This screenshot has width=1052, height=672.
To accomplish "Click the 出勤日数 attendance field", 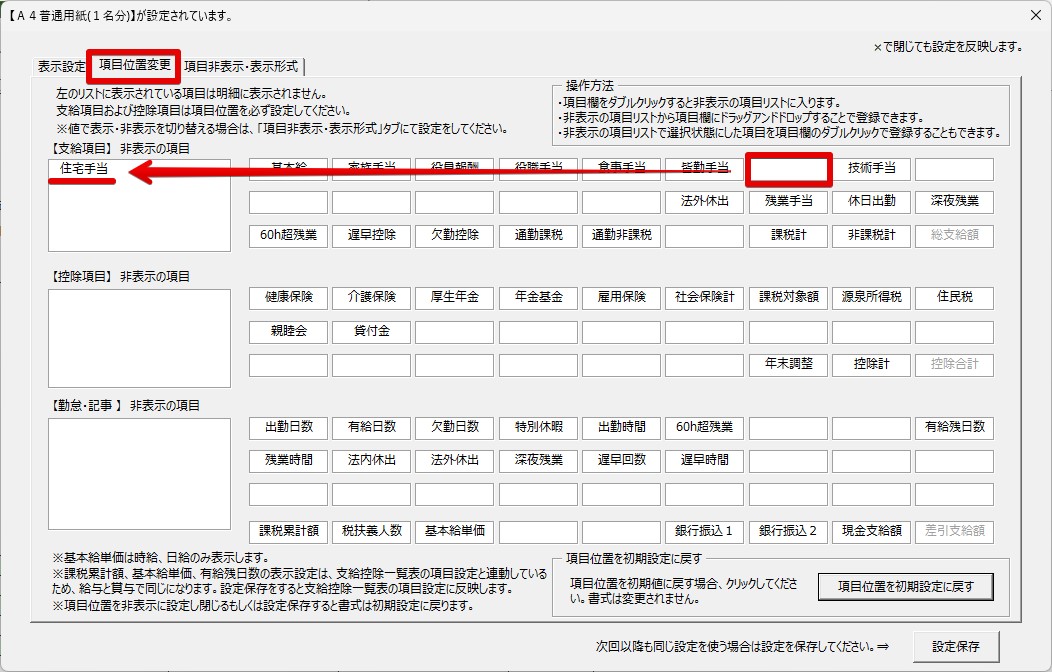I will coord(289,428).
